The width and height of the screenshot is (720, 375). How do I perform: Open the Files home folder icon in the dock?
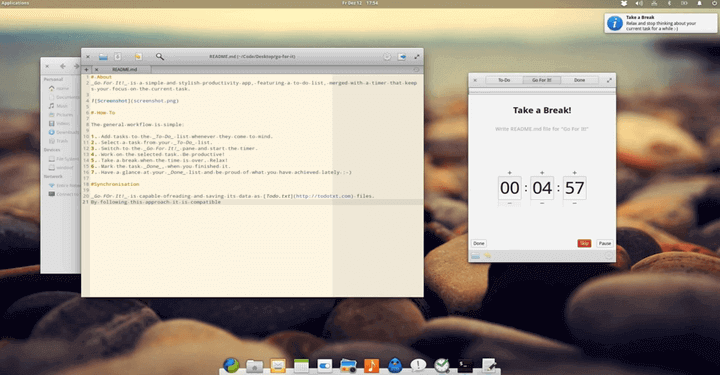click(254, 366)
